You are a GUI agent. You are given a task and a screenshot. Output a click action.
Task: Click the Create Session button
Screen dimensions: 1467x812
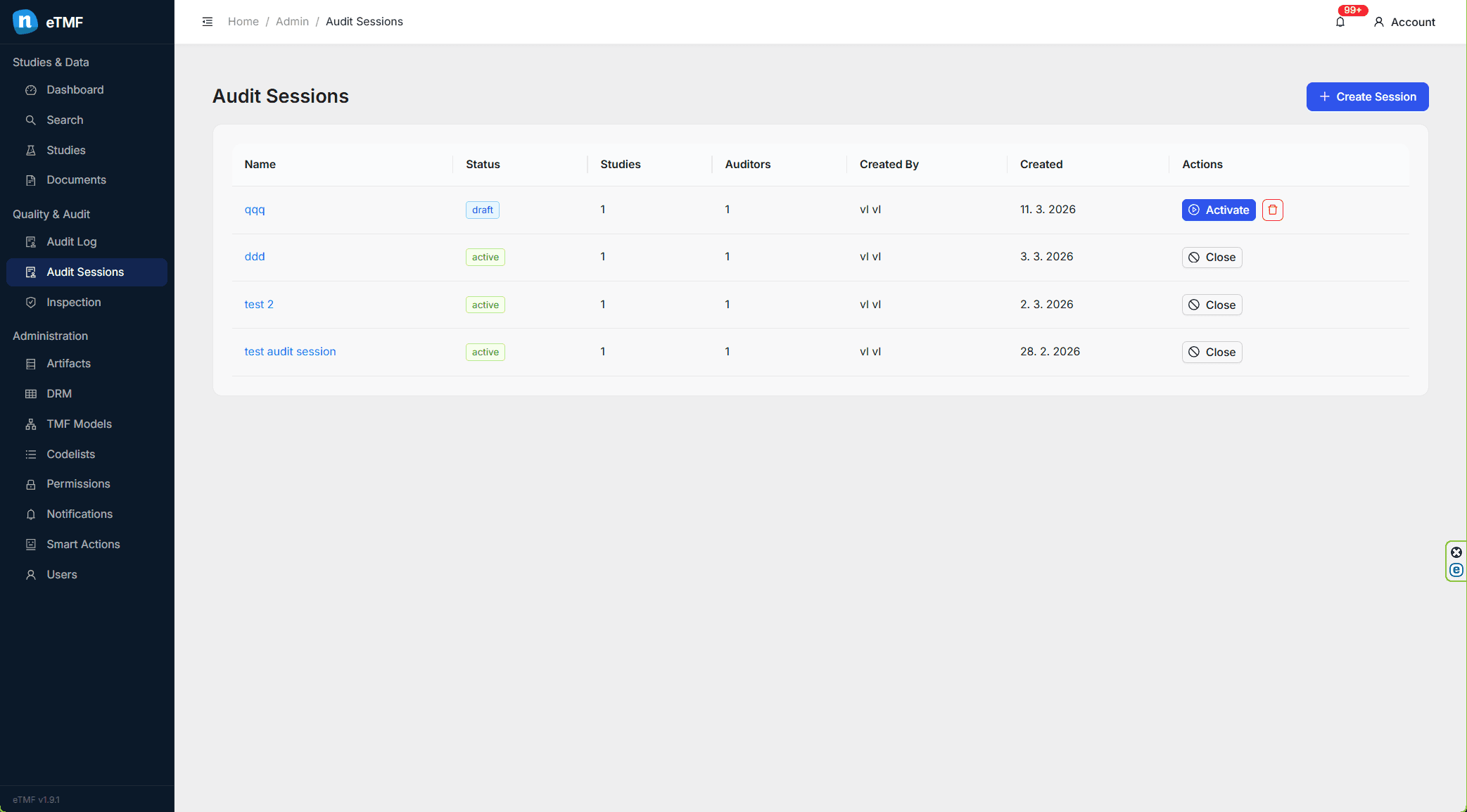coord(1367,97)
